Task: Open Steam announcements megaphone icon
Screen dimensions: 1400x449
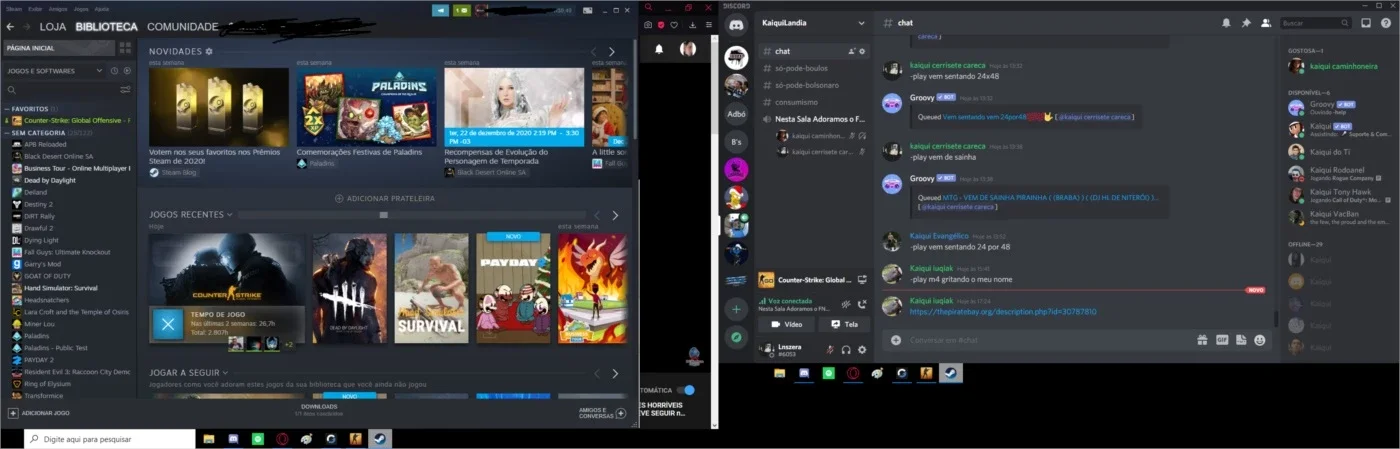Action: (x=441, y=9)
